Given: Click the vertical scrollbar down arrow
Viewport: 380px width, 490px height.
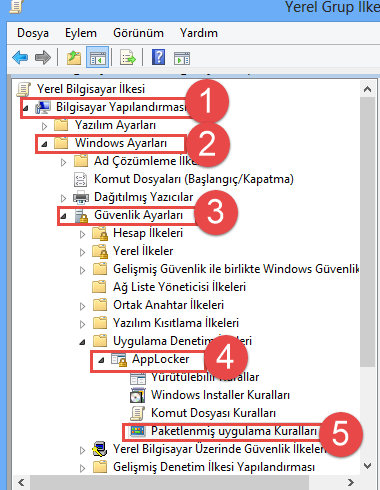Looking at the screenshot, I should 368,466.
